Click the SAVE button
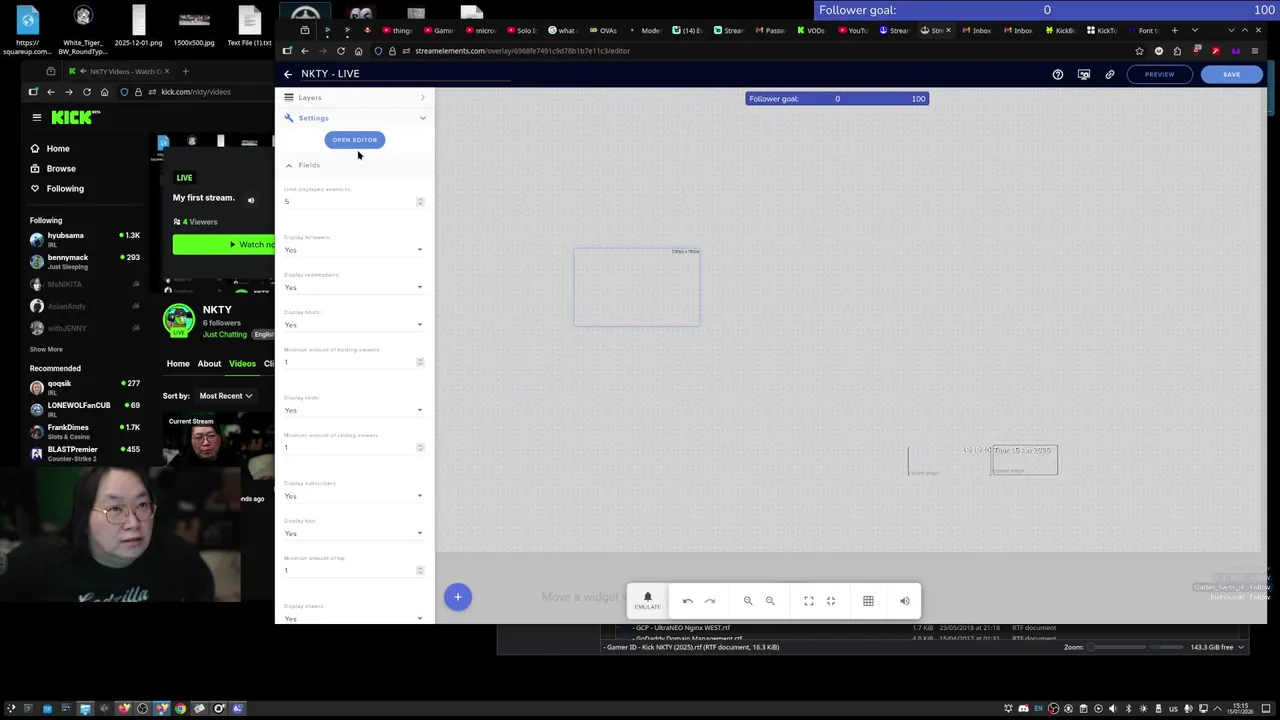 coord(1231,74)
